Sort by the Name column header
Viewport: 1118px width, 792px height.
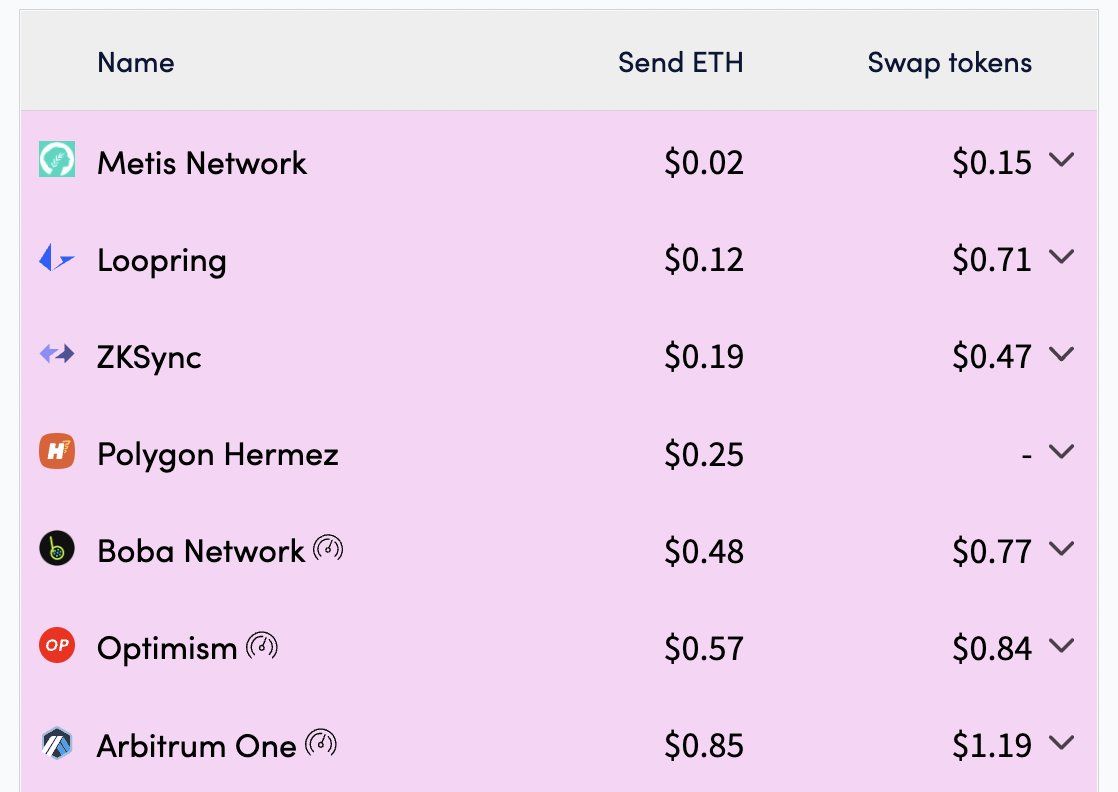pyautogui.click(x=135, y=63)
